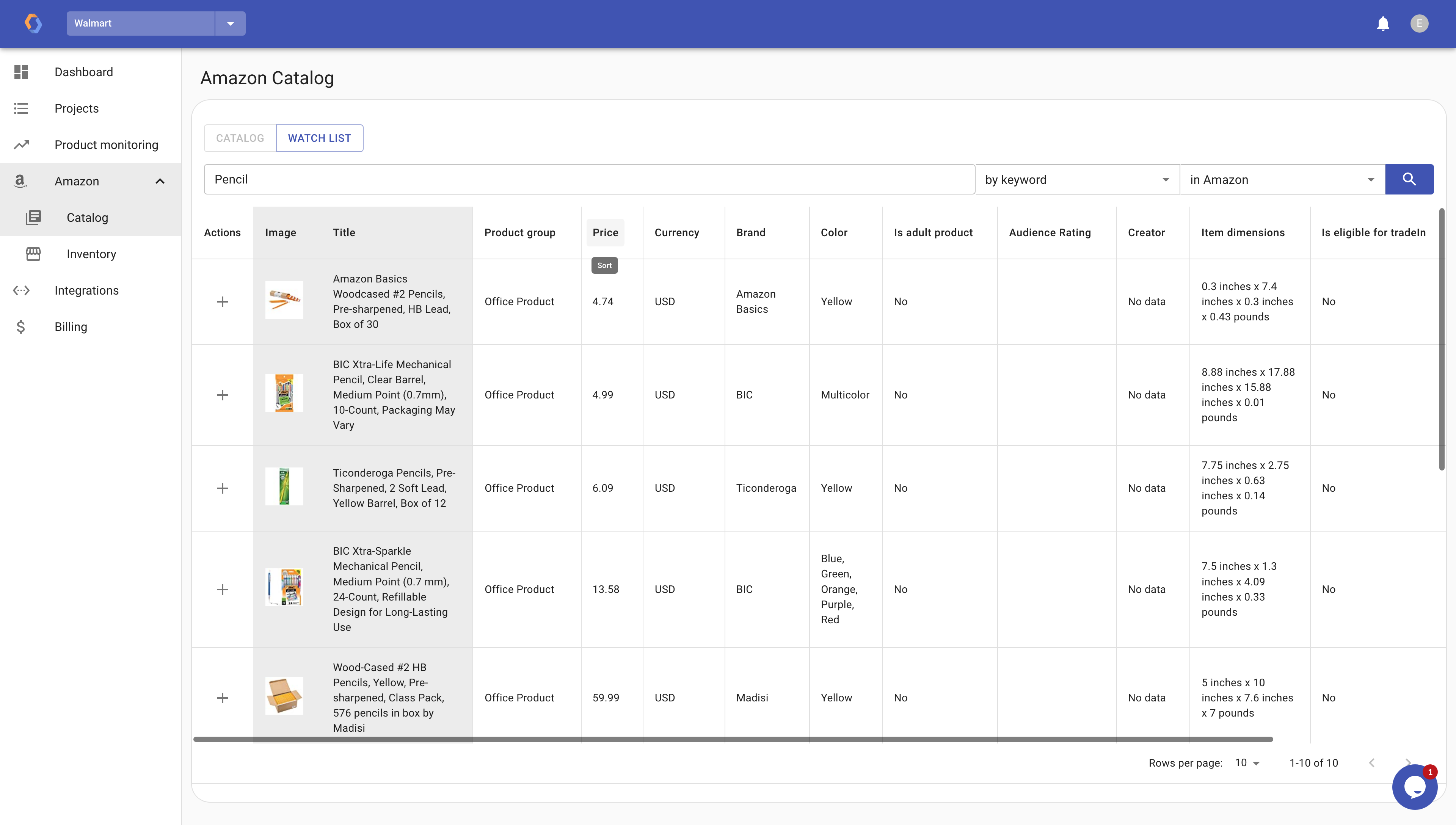Change the rows per page value
This screenshot has height=825, width=1456.
[1247, 763]
